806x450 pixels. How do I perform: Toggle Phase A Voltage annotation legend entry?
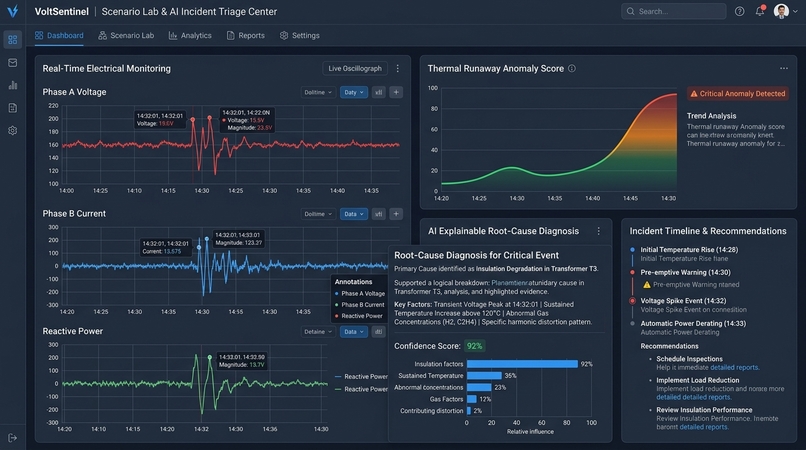[360, 294]
